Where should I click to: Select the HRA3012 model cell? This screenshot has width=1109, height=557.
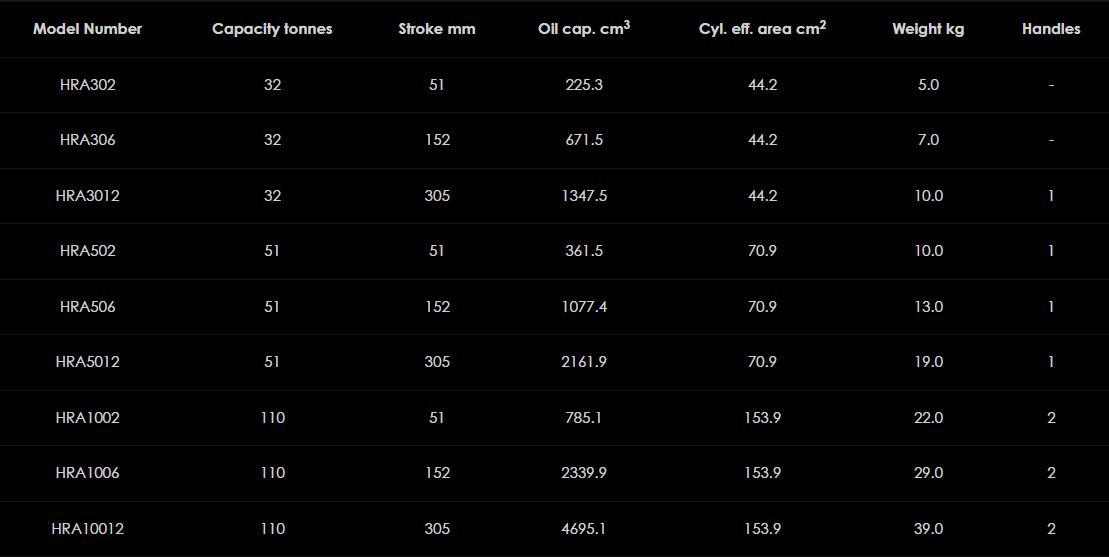pyautogui.click(x=88, y=196)
